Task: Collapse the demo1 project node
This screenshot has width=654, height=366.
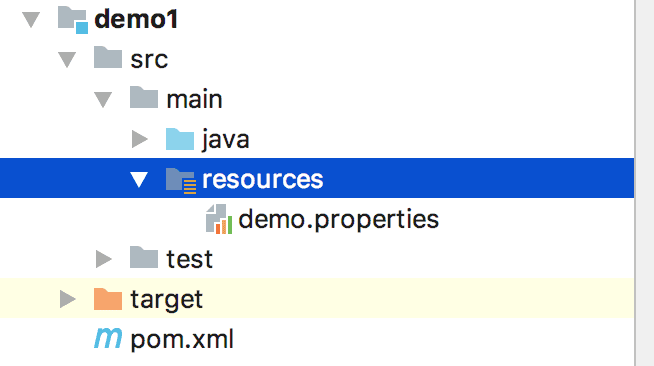Action: 31,20
